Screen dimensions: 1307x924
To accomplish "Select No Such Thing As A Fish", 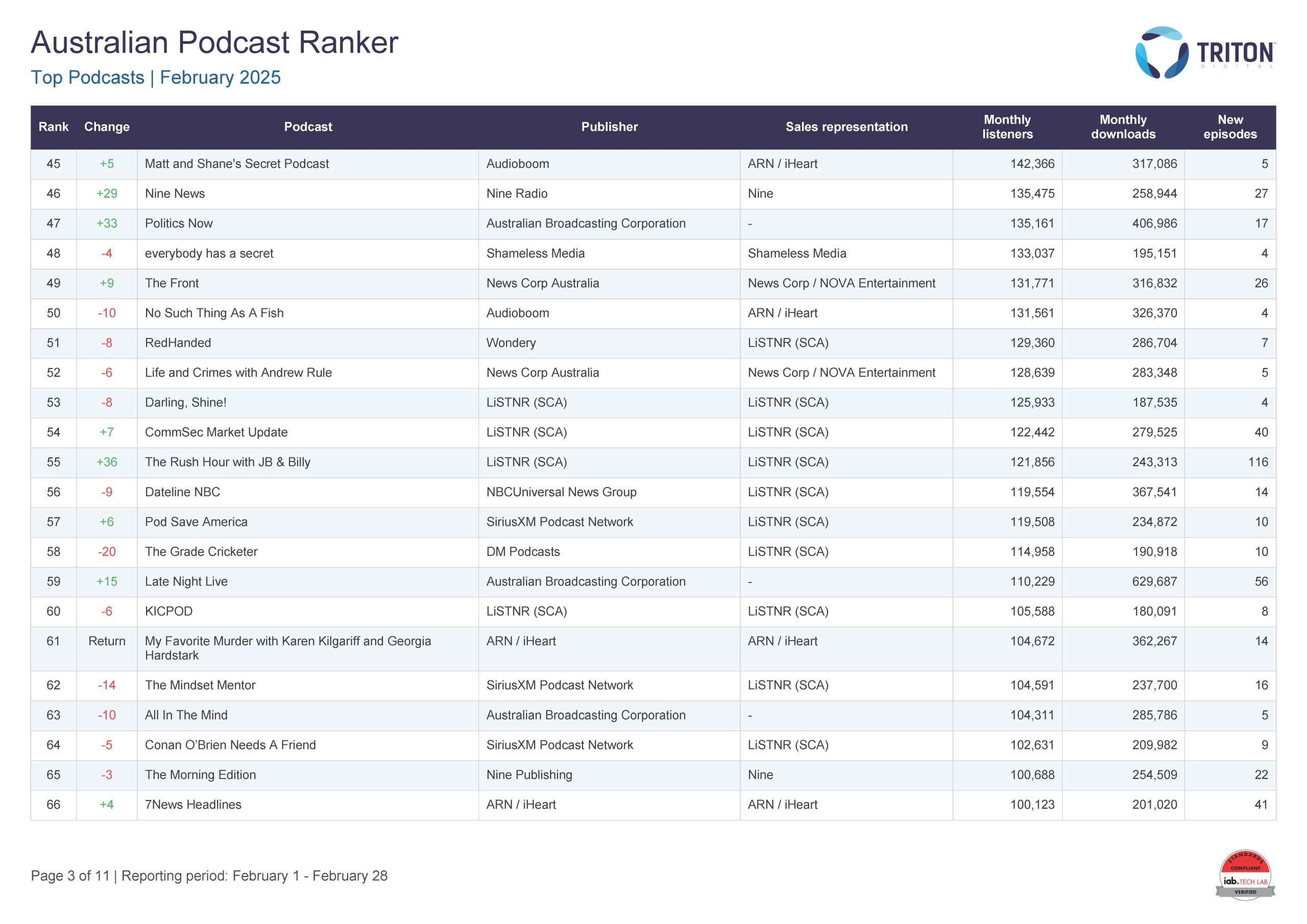I will click(214, 313).
